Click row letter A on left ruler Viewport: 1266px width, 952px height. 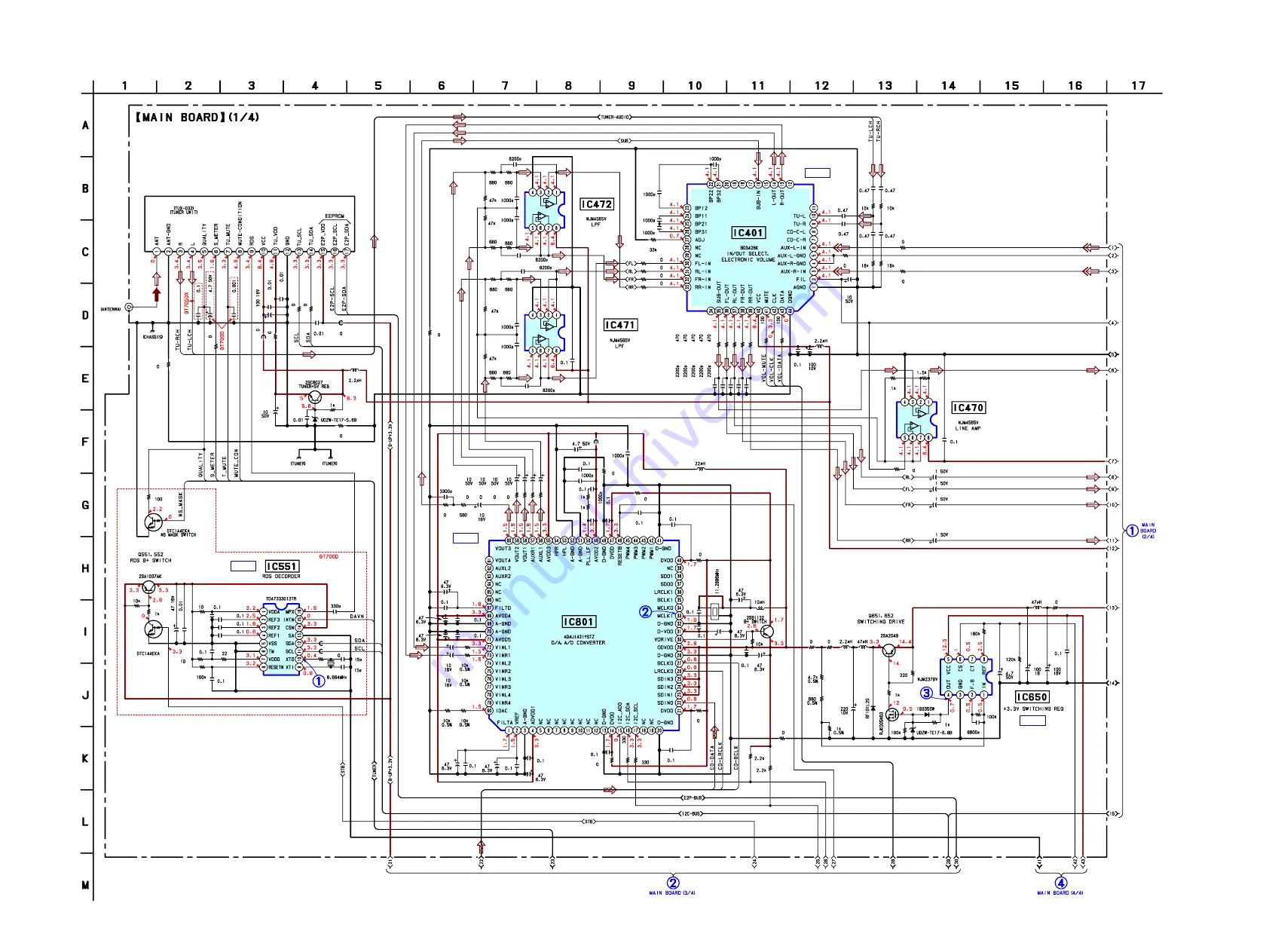coord(85,125)
